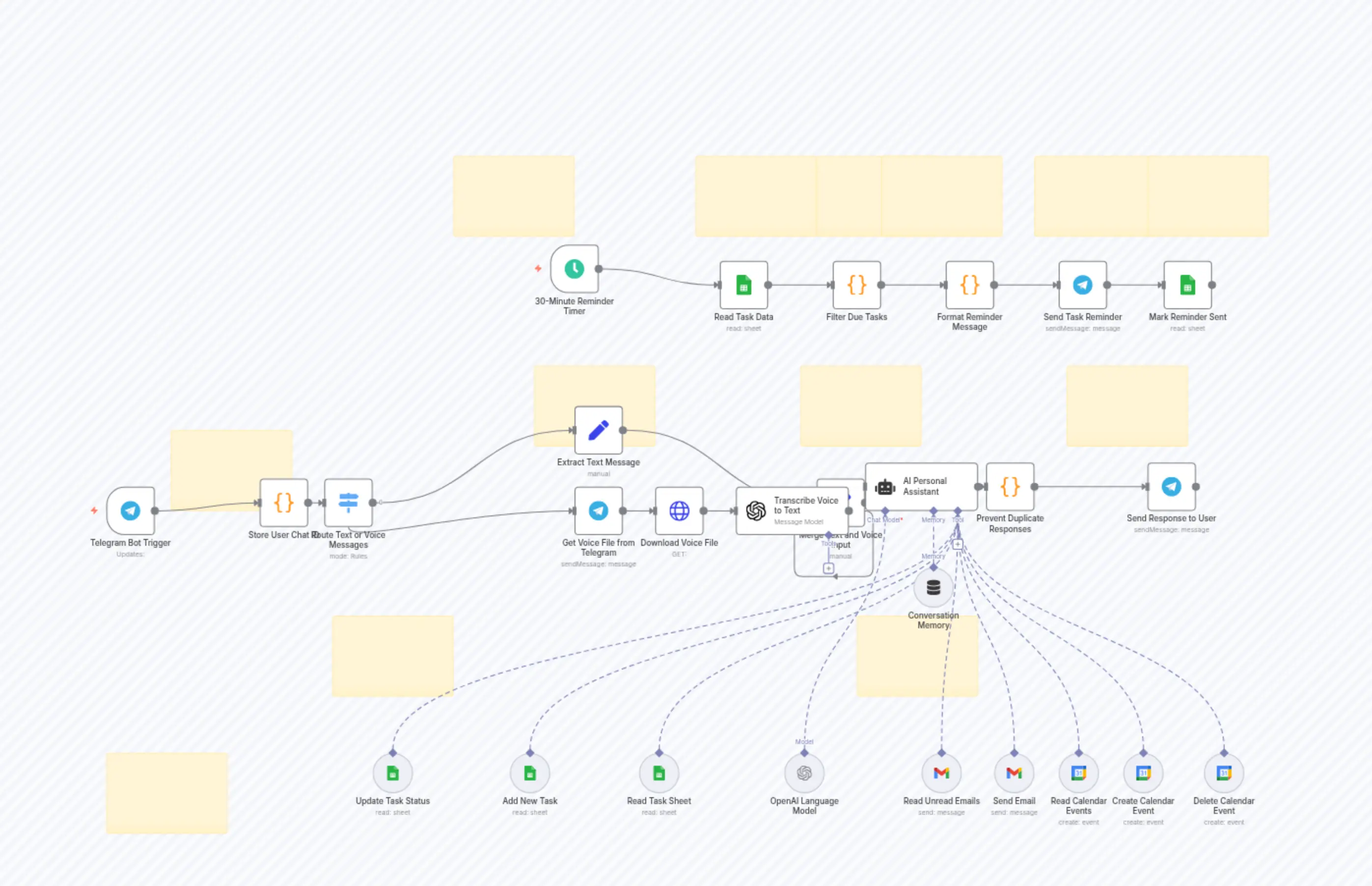The image size is (1372, 886).
Task: Click the OpenAI Language Model icon
Action: point(804,774)
